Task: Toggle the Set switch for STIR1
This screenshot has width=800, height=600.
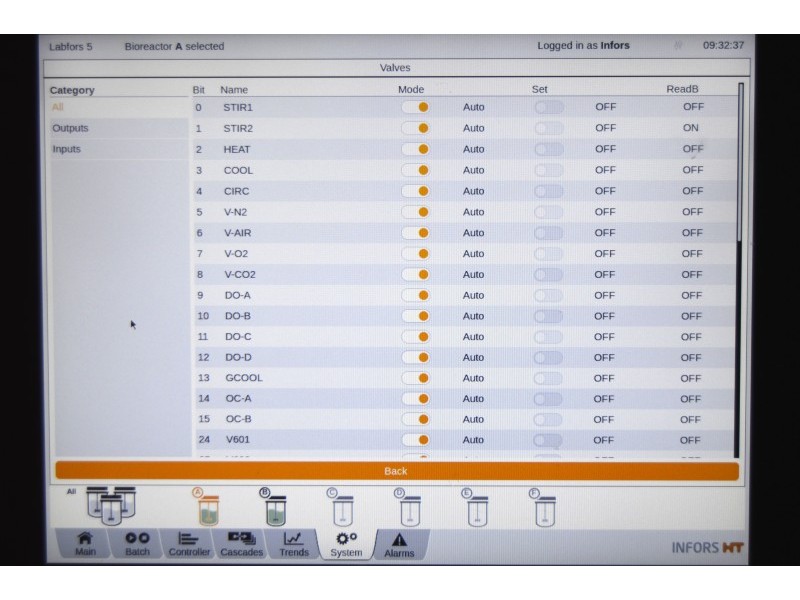Action: pos(549,107)
